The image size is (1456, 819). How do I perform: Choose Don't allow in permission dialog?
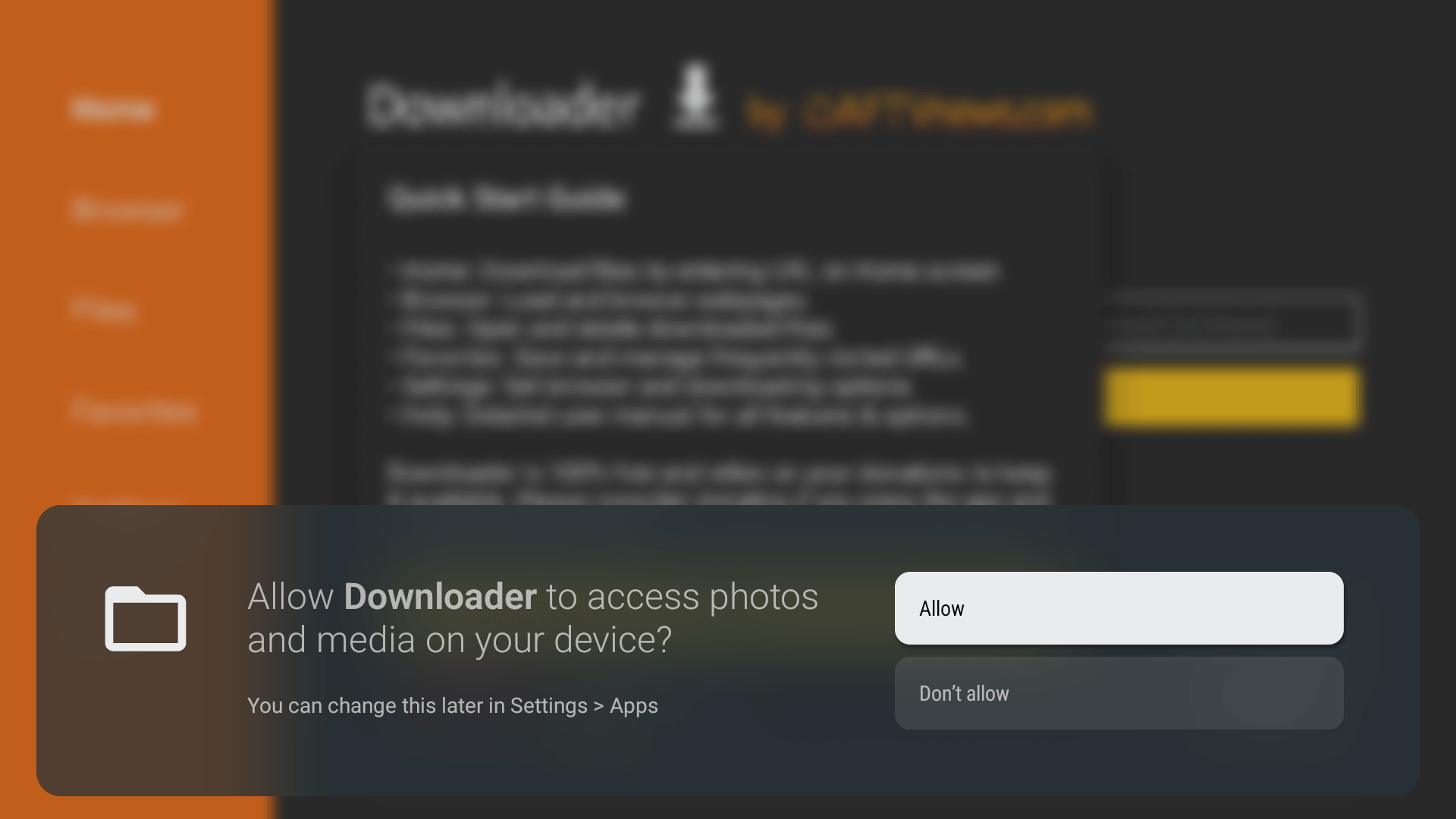click(1119, 693)
